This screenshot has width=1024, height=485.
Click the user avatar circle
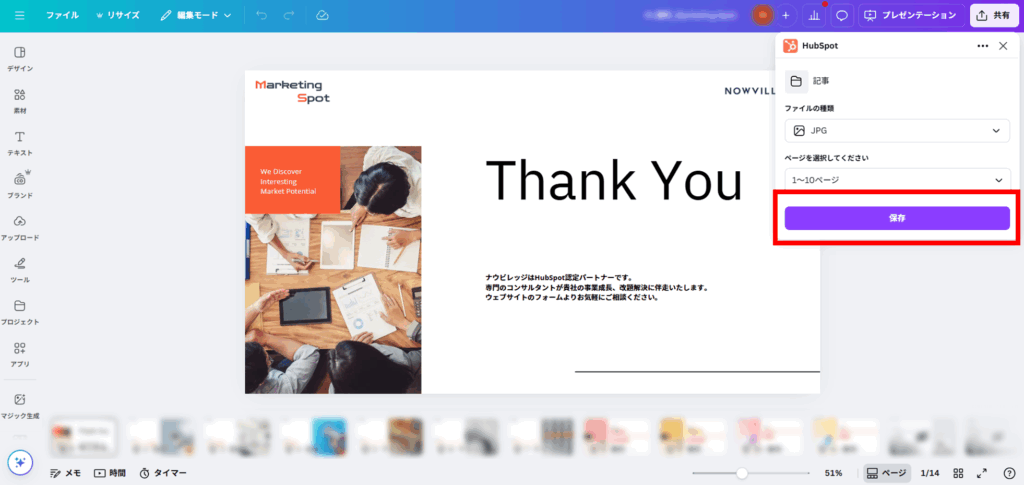(x=762, y=15)
